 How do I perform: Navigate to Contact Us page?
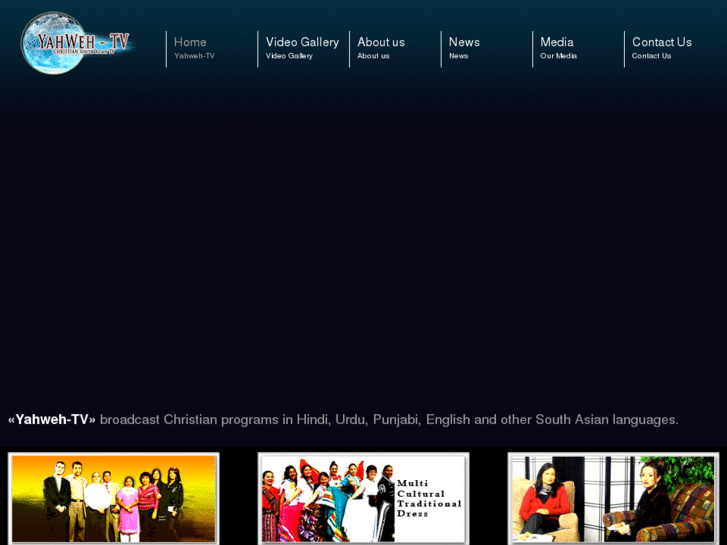coord(662,48)
